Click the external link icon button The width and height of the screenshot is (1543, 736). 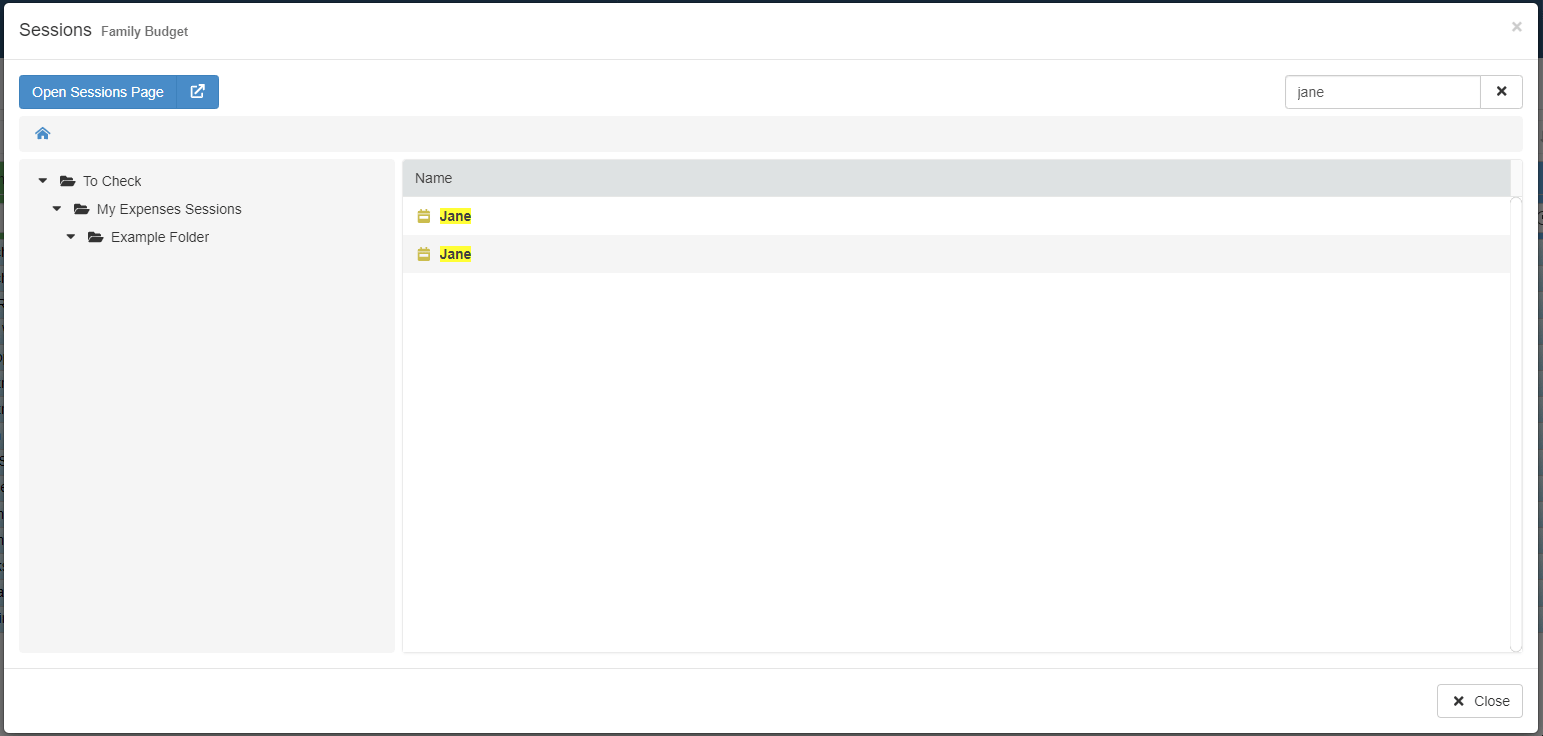tap(198, 92)
